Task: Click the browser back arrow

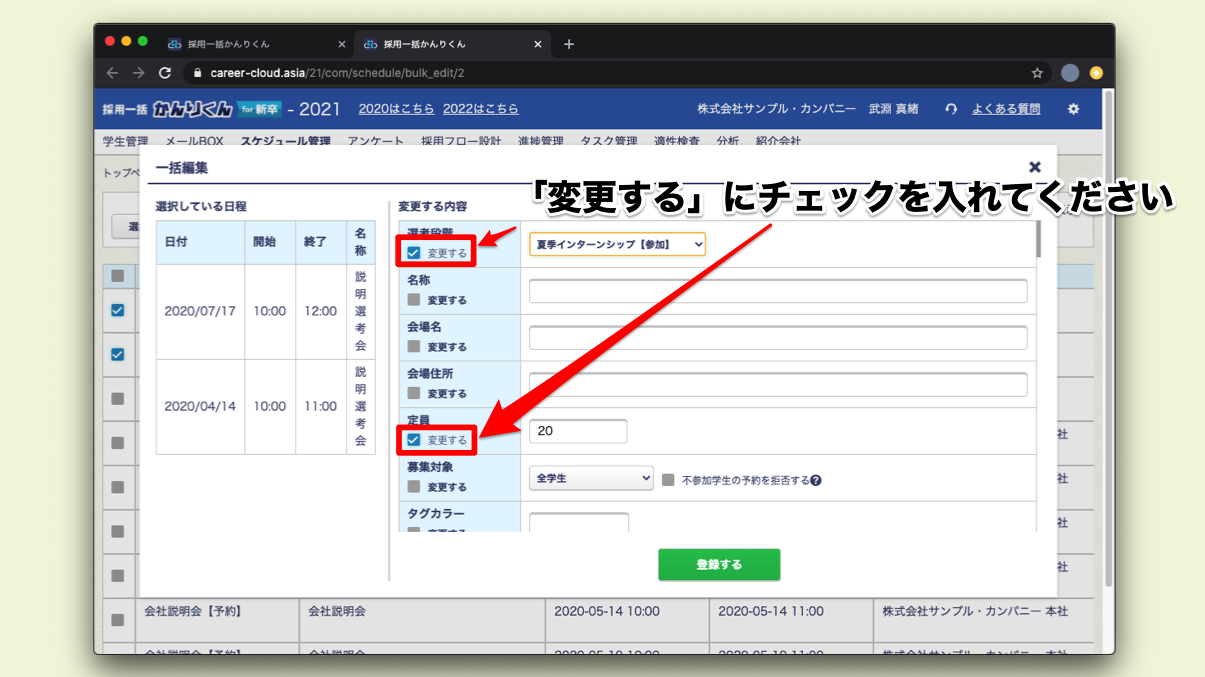Action: click(x=112, y=73)
